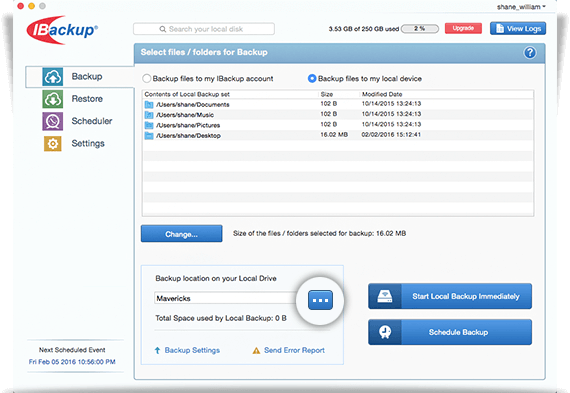Screen dimensions: 570x393
Task: Click the Change... button
Action: click(181, 234)
